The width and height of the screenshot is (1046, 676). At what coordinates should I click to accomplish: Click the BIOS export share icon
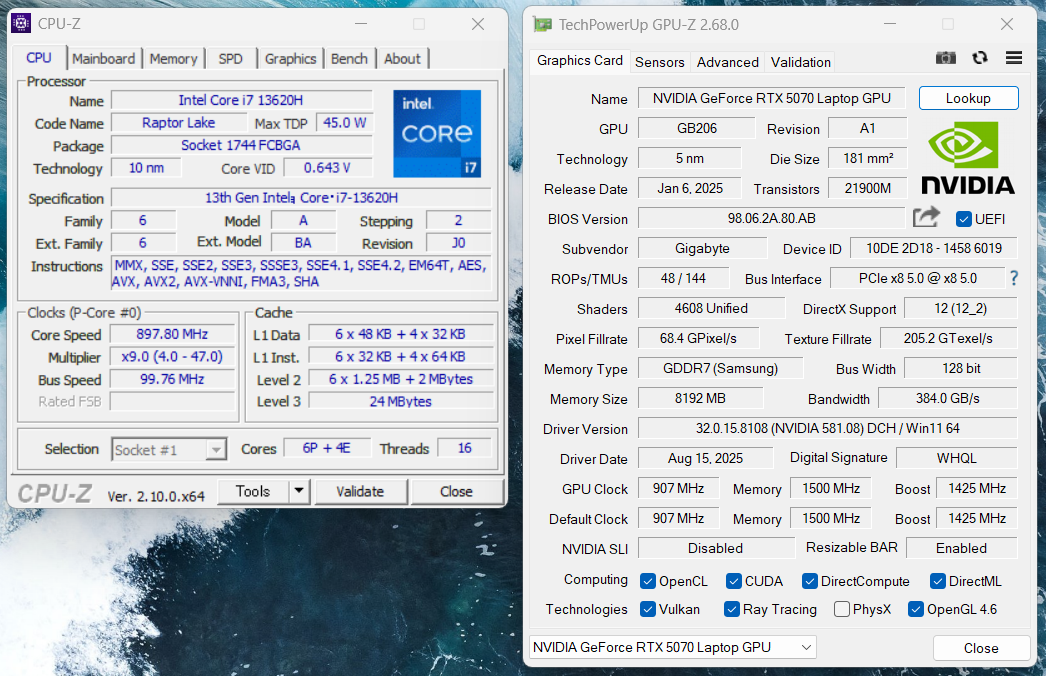pos(926,218)
